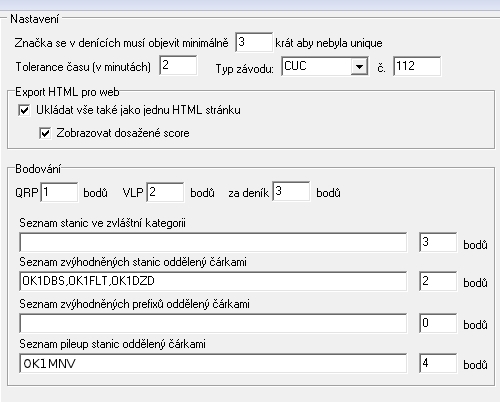Screen dimensions: 500x402
Task: Click the QRP points field
Action: tap(59, 192)
